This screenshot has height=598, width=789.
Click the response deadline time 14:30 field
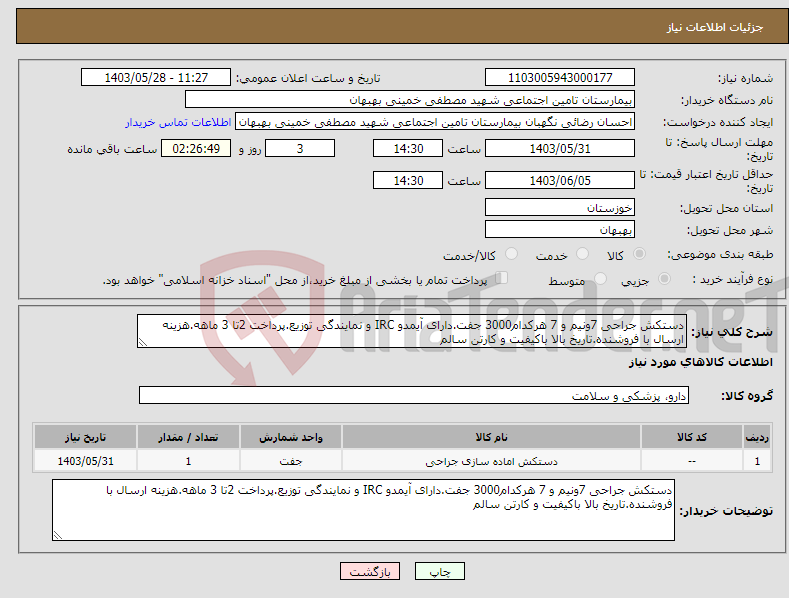(408, 148)
